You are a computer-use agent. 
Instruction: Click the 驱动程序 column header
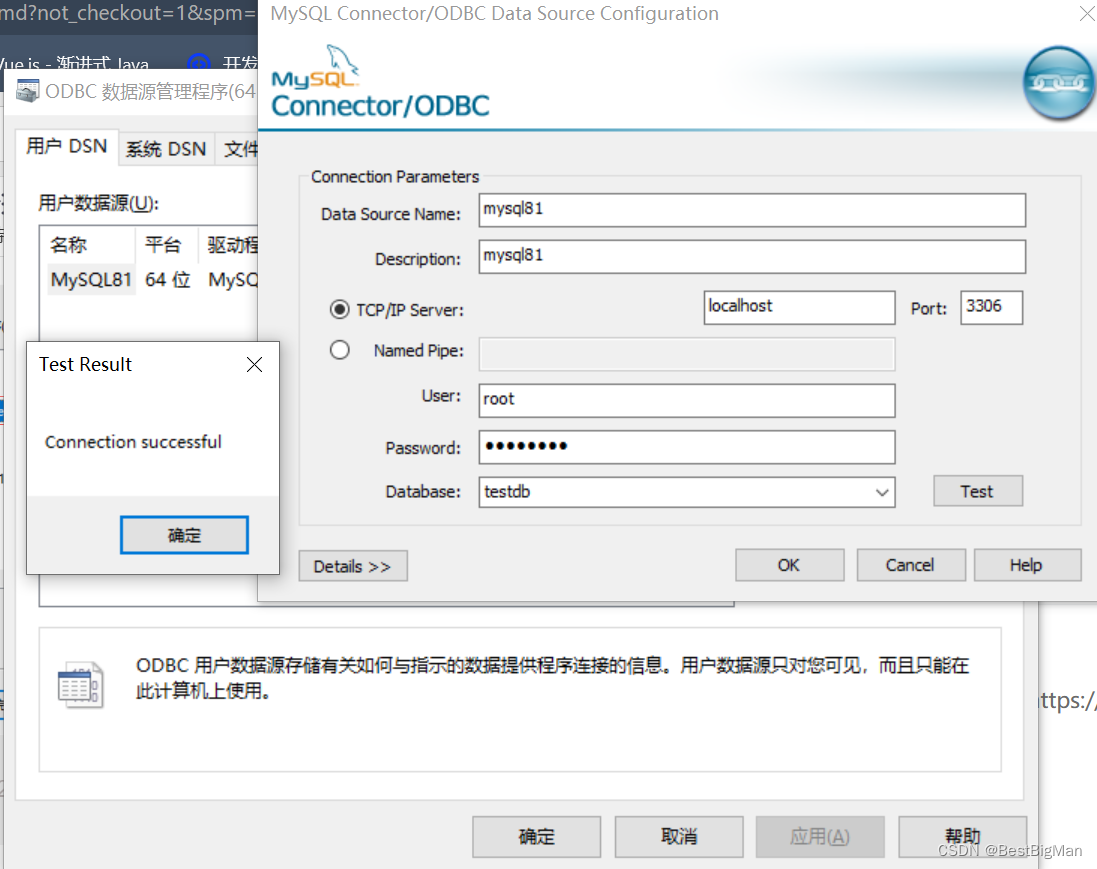tap(229, 245)
